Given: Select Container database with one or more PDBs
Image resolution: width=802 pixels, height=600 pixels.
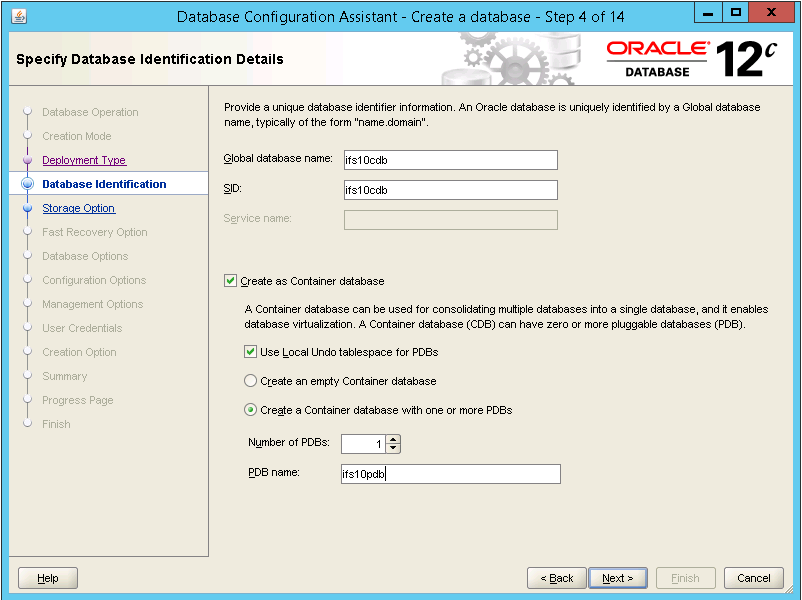Looking at the screenshot, I should coord(250,410).
